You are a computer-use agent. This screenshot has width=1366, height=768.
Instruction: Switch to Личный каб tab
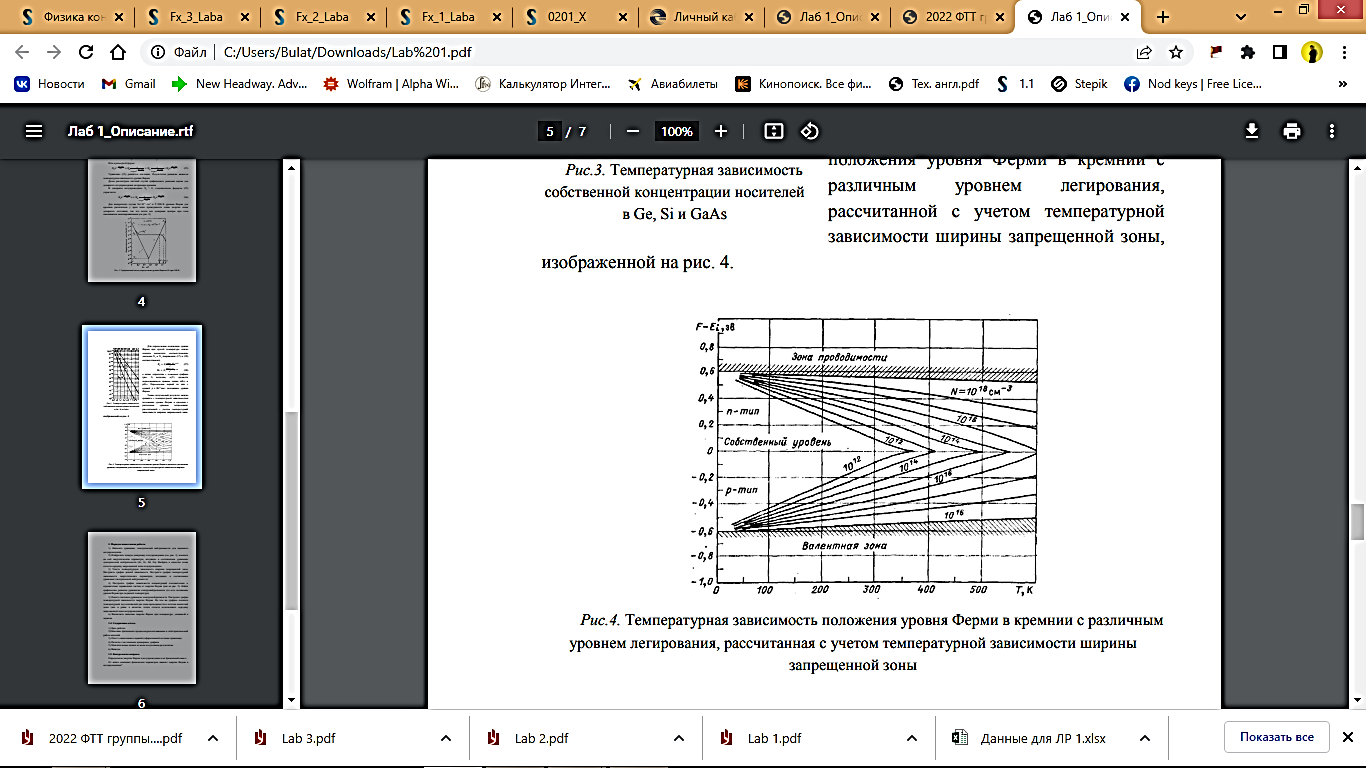[700, 17]
